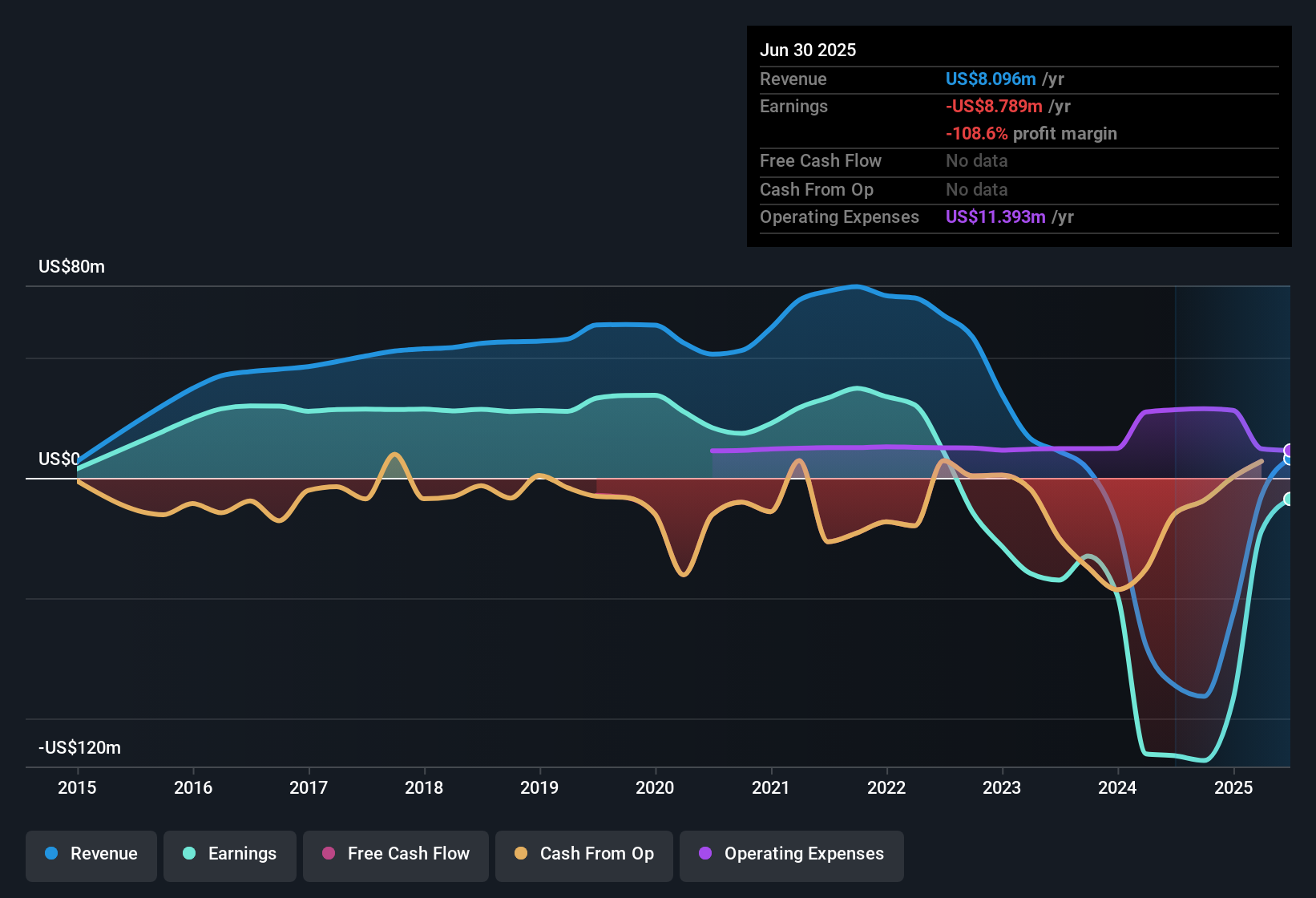The height and width of the screenshot is (898, 1316).
Task: Click the pink Free Cash Flow legend dot
Action: pos(329,854)
